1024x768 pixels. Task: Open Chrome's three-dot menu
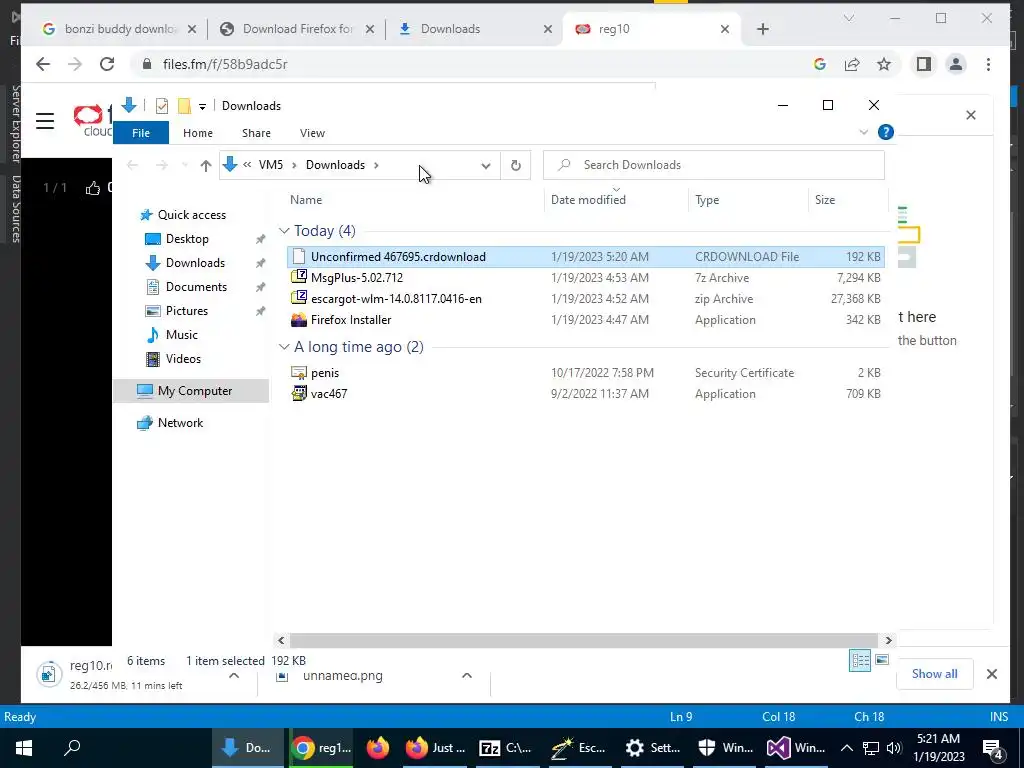pyautogui.click(x=988, y=64)
